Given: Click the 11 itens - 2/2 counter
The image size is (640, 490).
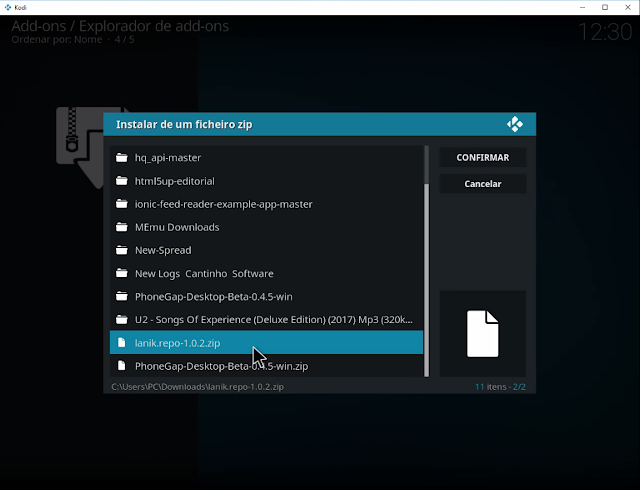Looking at the screenshot, I should (x=500, y=387).
